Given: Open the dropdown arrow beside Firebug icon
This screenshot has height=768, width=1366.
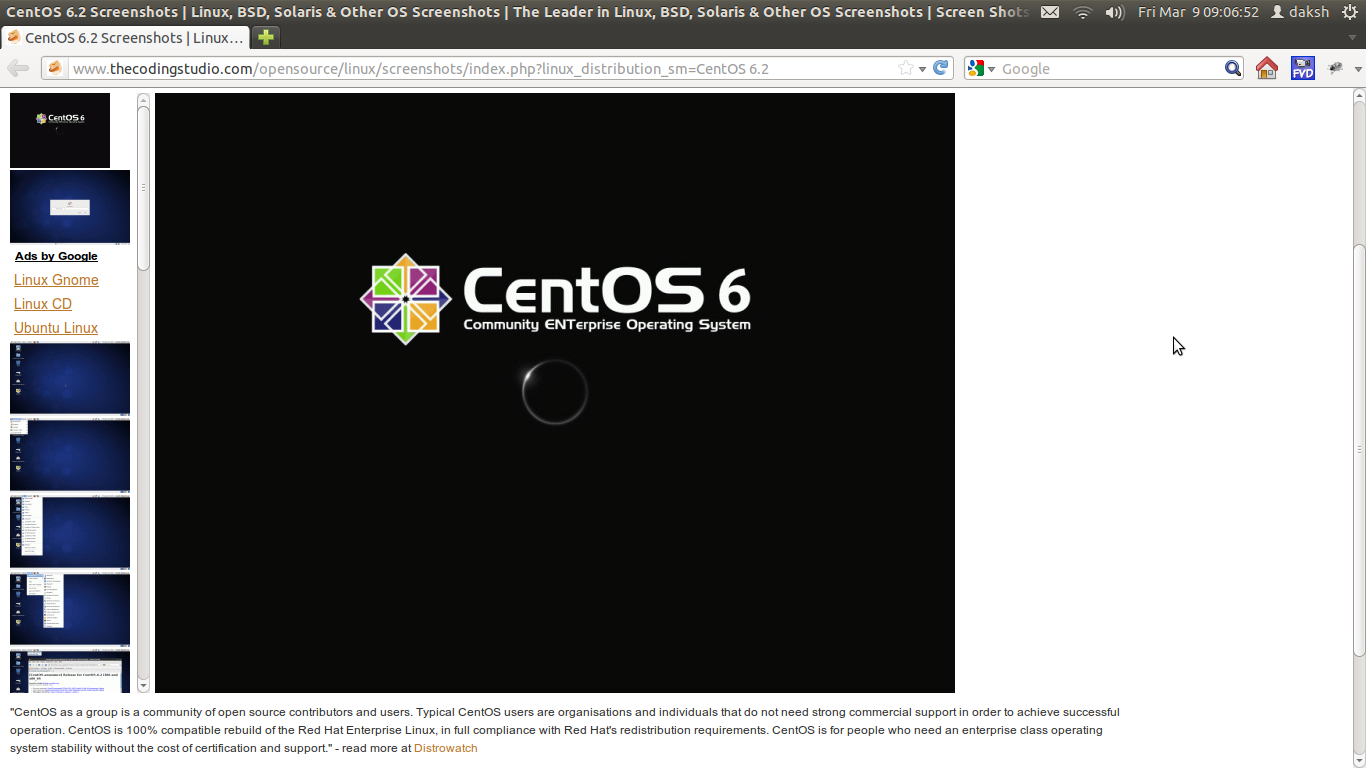Looking at the screenshot, I should 1358,69.
